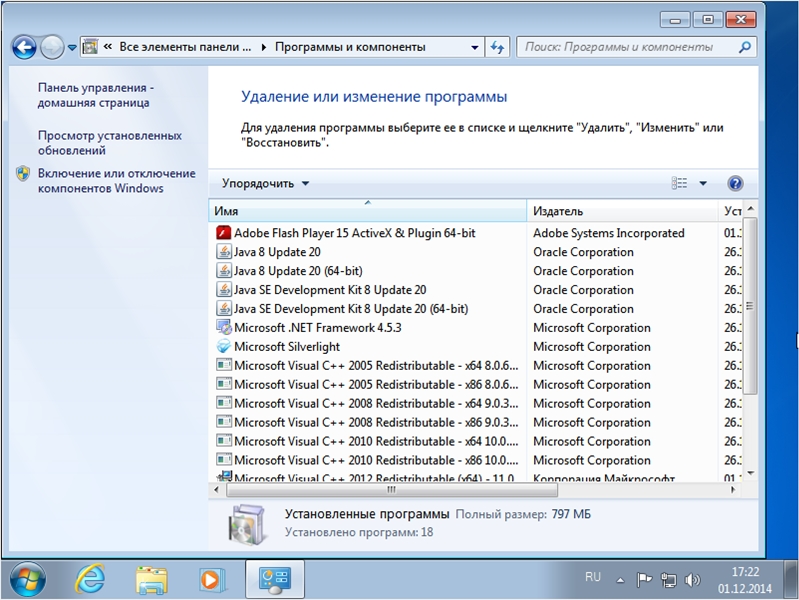Click the refresh button beside address bar
The width and height of the screenshot is (799, 600).
[497, 47]
